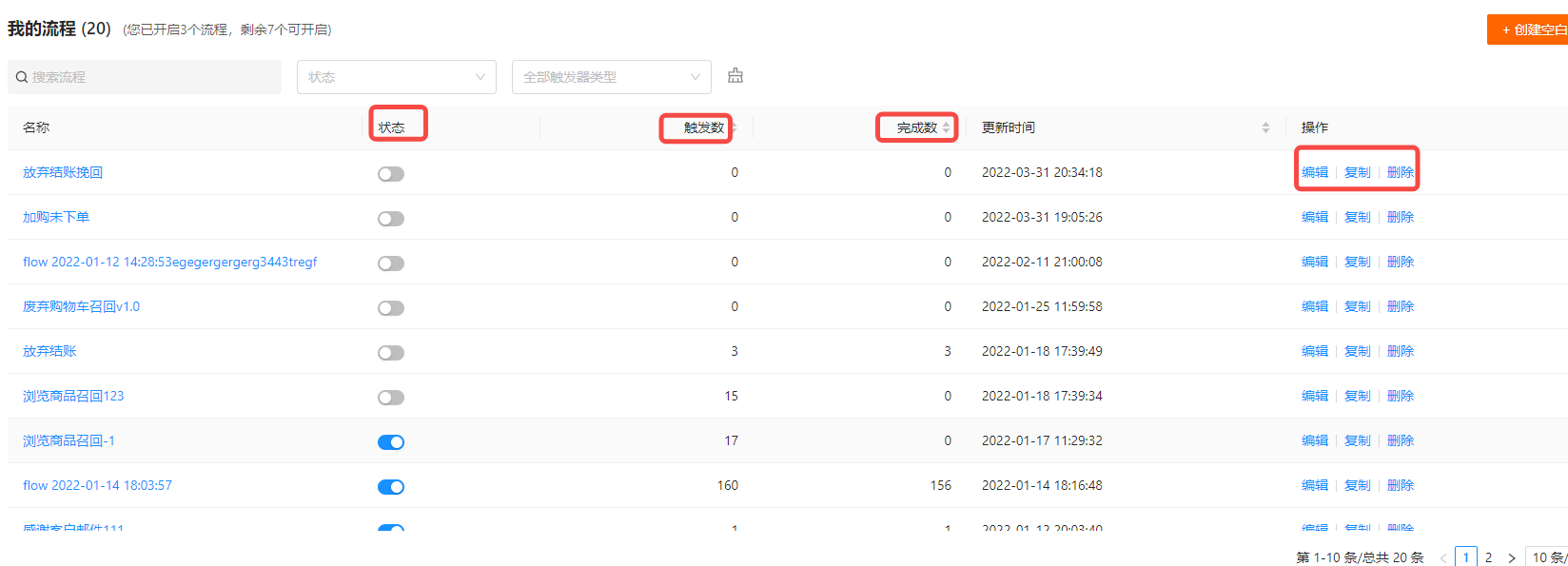Go to next page arrow
Screen dimensions: 1568x566
point(1511,557)
